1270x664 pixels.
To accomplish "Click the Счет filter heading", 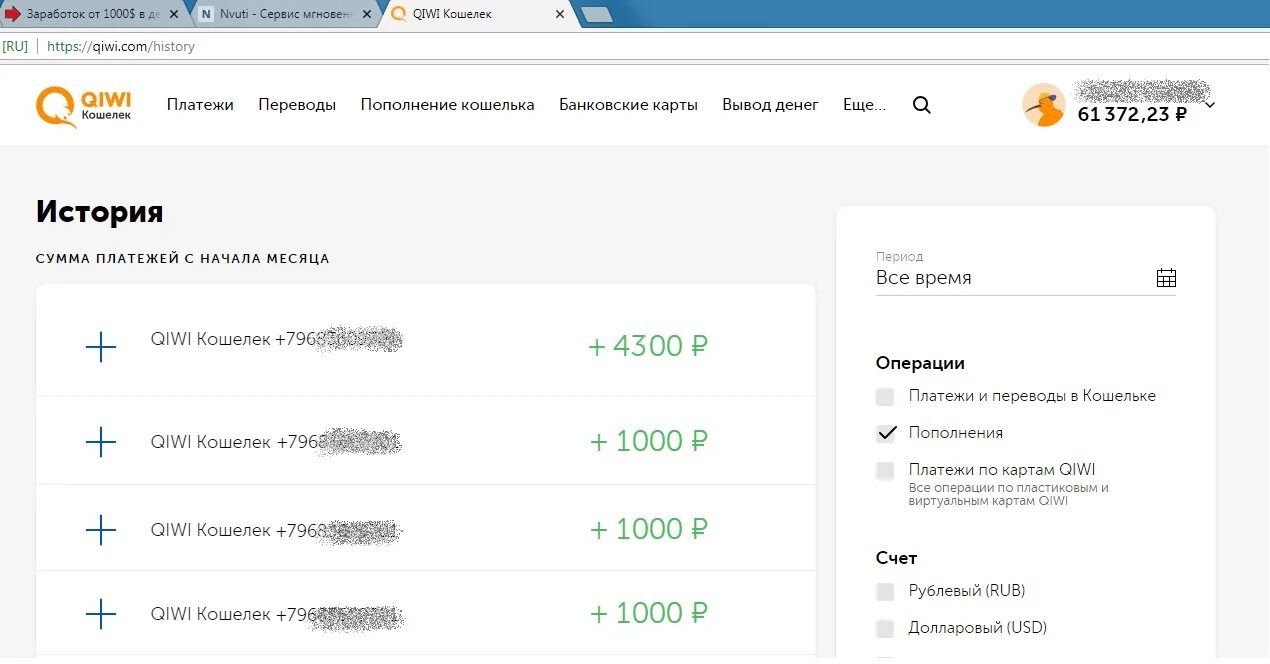I will [896, 558].
